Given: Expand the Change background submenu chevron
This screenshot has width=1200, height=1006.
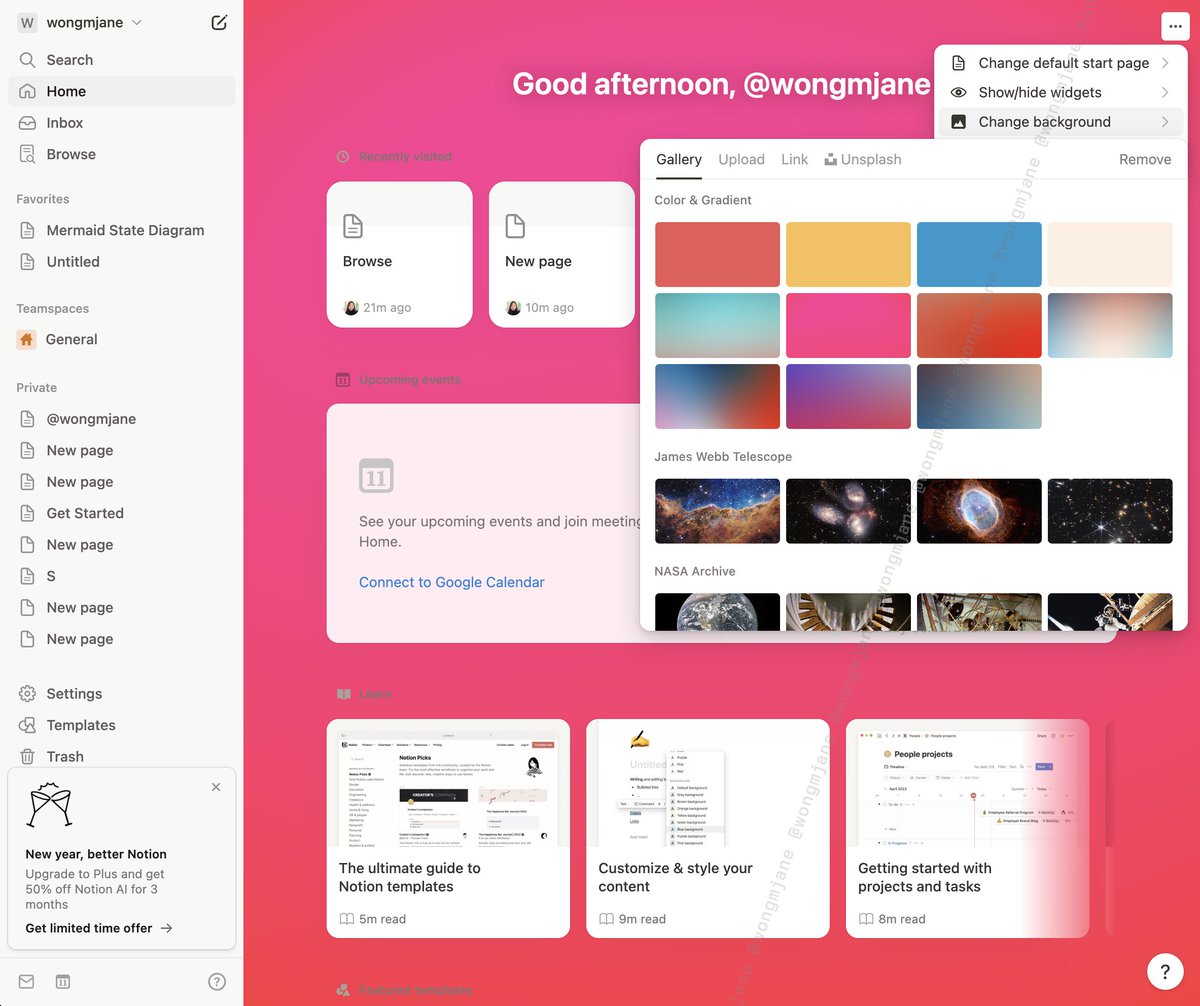Looking at the screenshot, I should [x=1164, y=122].
